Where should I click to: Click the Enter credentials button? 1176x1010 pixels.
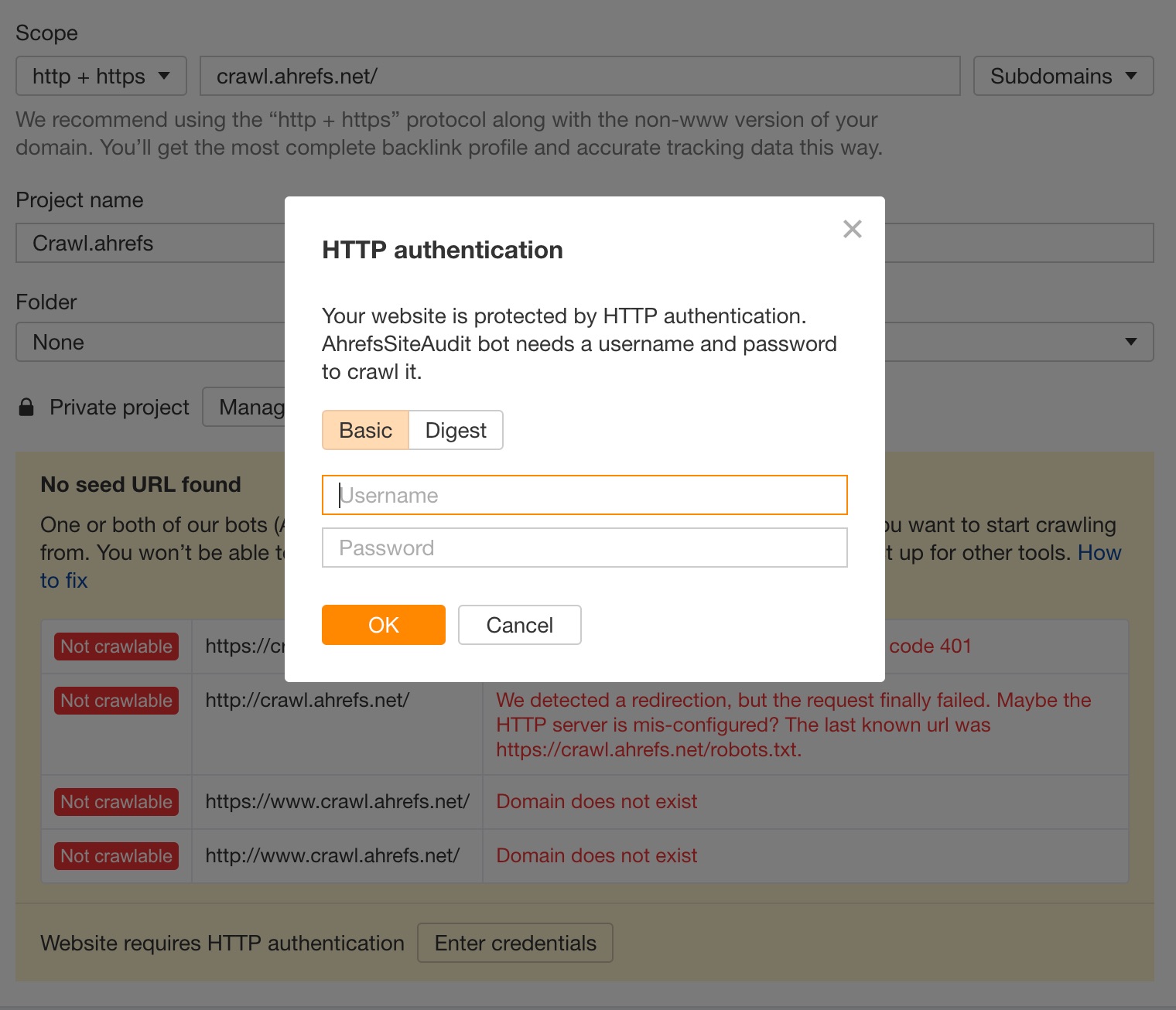pyautogui.click(x=514, y=943)
